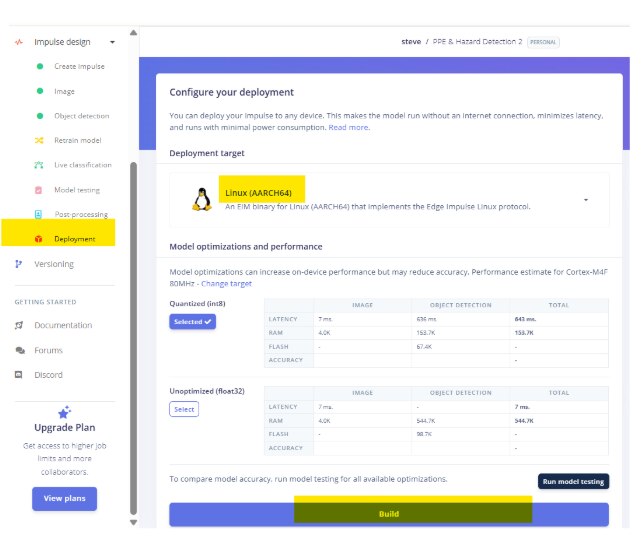Go to Retrain model page
This screenshot has height=549, width=643.
(x=78, y=141)
